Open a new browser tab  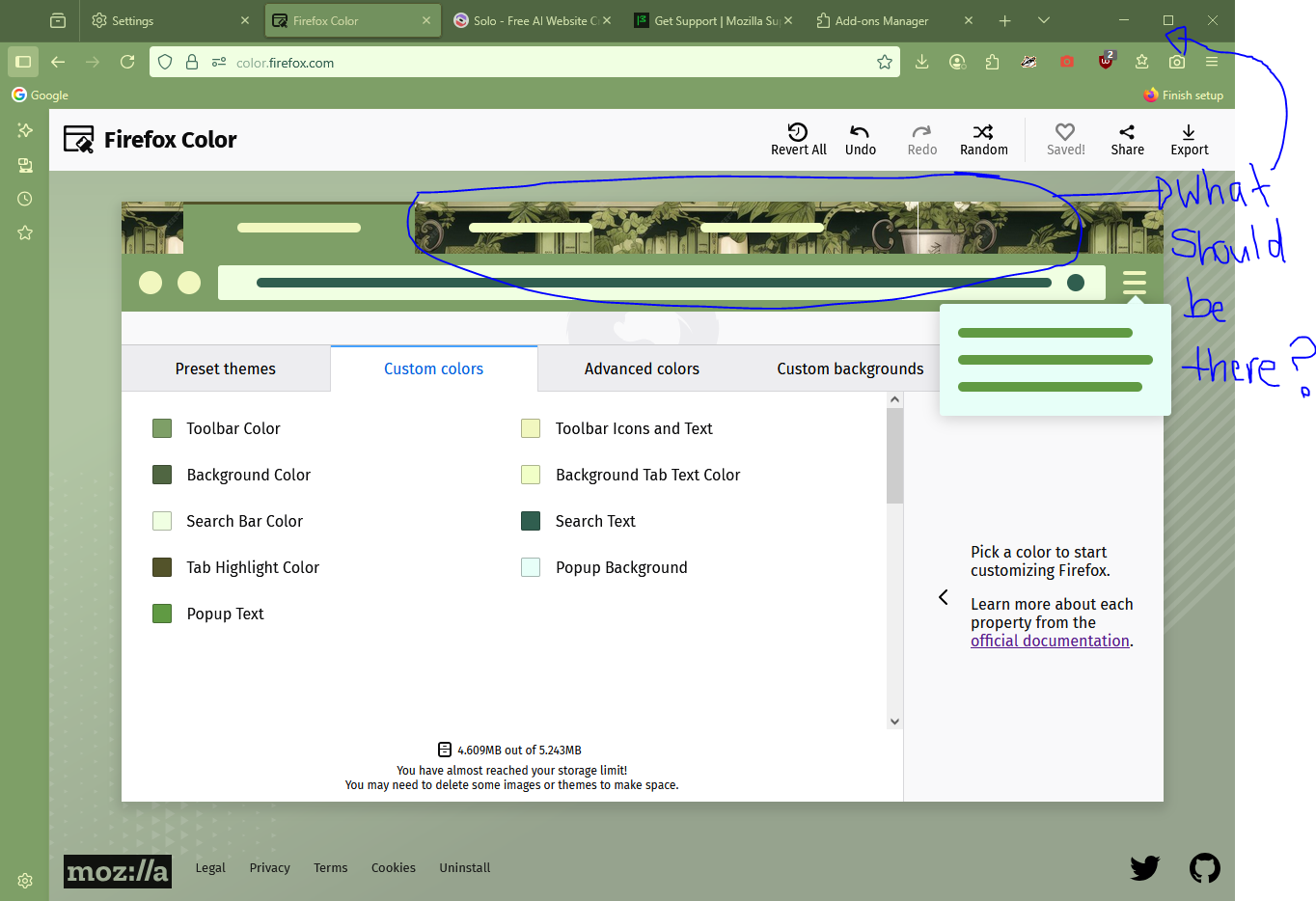[x=1004, y=20]
